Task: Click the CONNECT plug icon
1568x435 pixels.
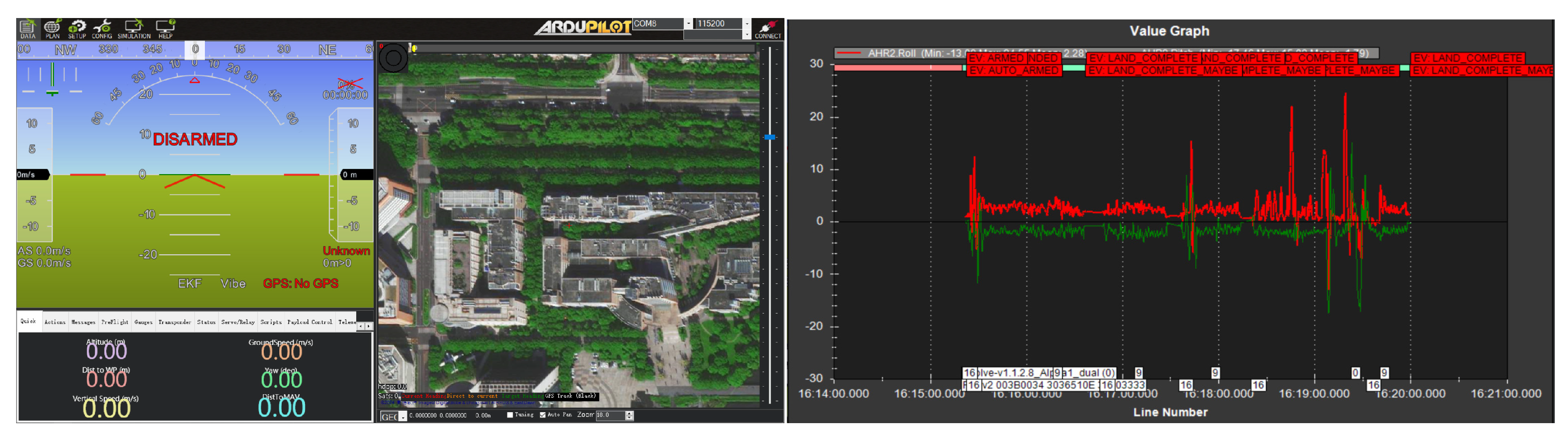Action: 767,28
